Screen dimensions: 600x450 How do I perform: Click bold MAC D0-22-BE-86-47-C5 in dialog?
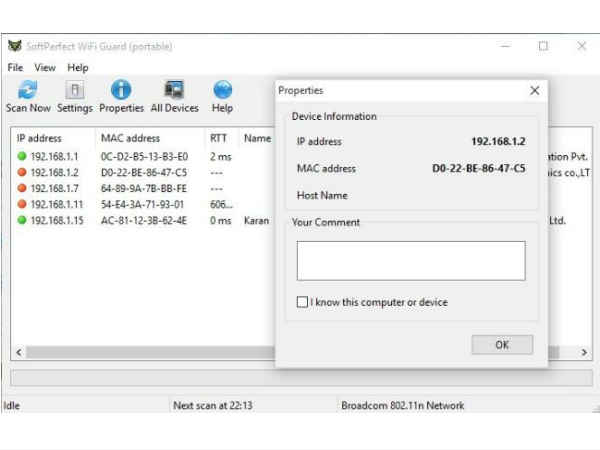(479, 168)
